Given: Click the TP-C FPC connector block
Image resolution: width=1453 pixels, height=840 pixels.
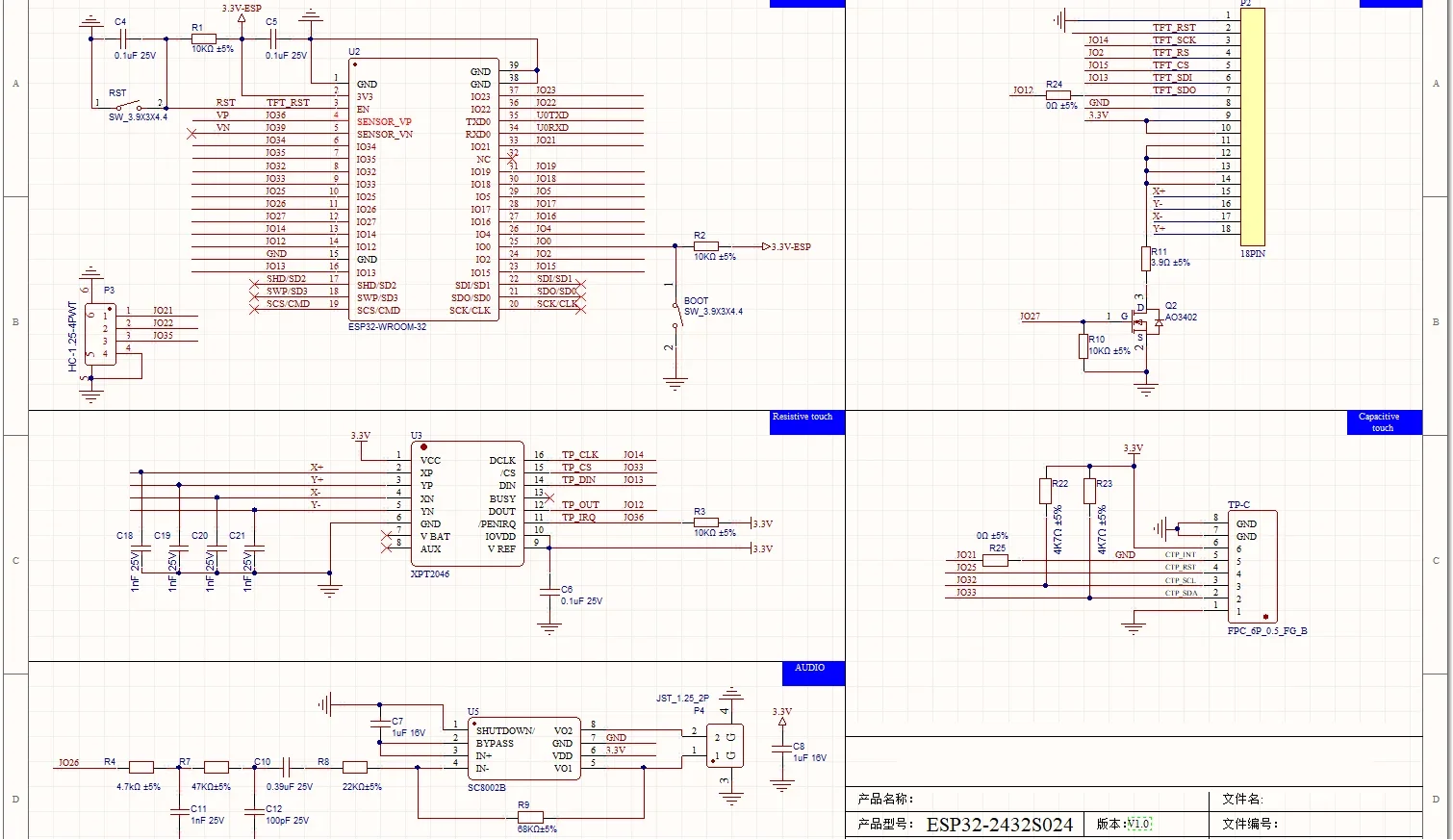Looking at the screenshot, I should 1252,568.
